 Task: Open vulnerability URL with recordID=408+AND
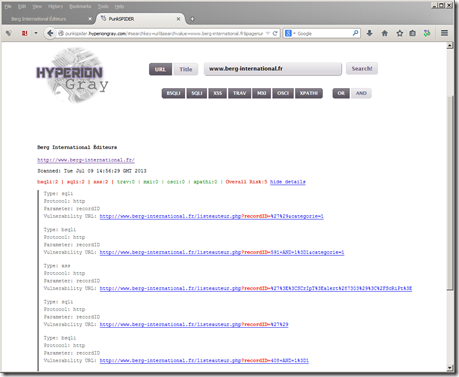click(x=204, y=360)
